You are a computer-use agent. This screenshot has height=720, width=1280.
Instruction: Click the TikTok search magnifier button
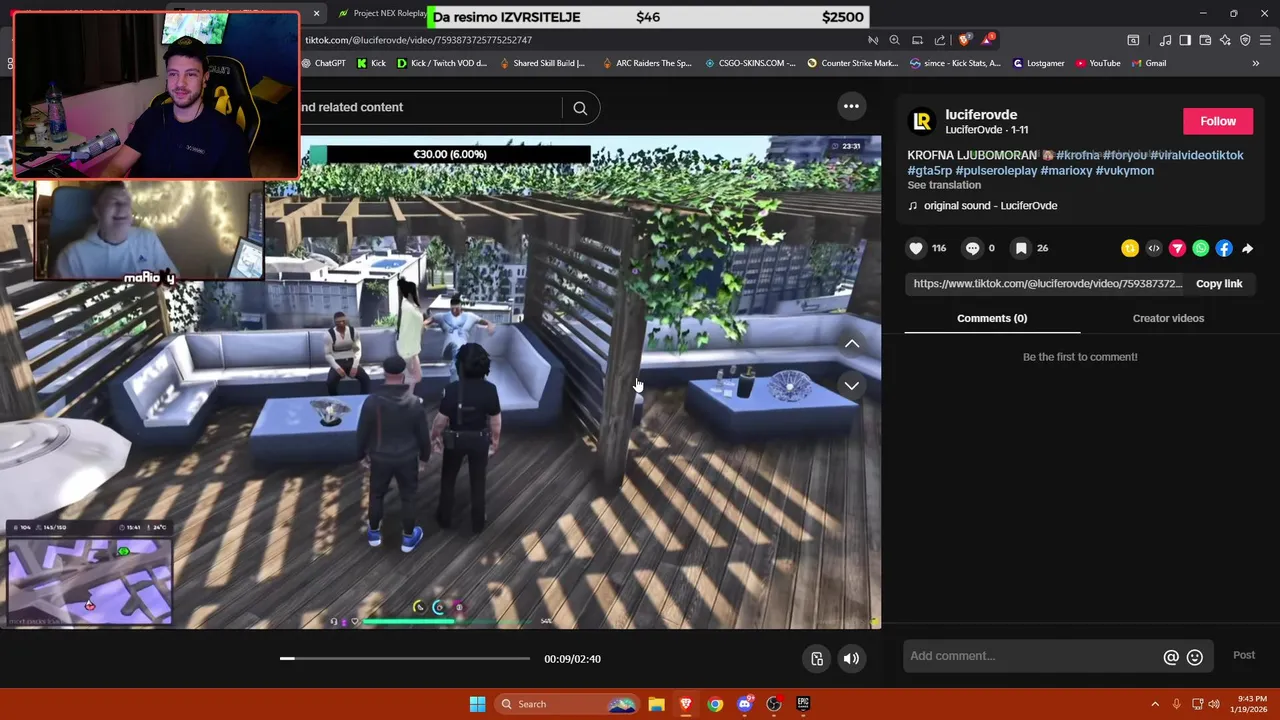tap(580, 108)
